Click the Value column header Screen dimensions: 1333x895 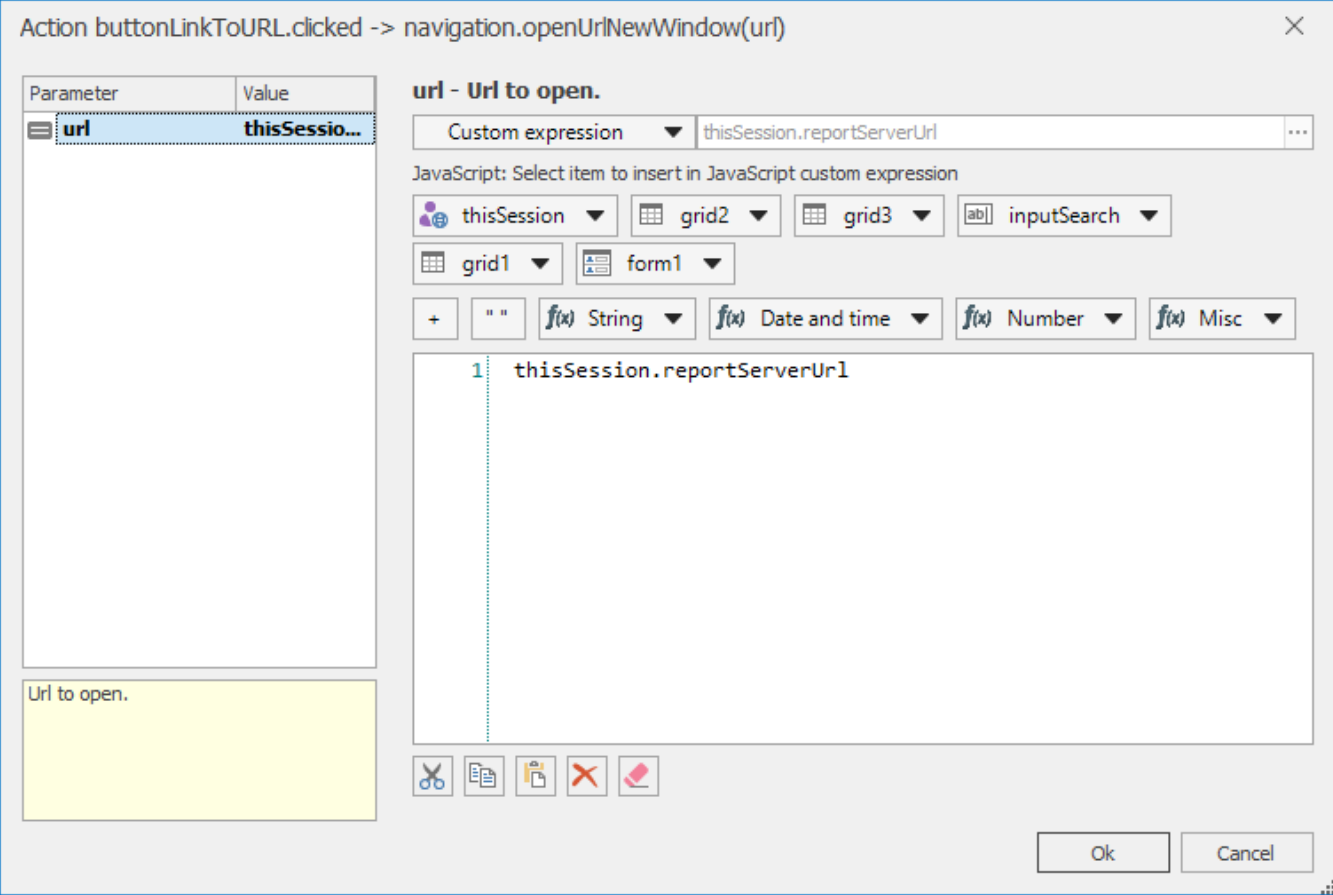pyautogui.click(x=305, y=94)
